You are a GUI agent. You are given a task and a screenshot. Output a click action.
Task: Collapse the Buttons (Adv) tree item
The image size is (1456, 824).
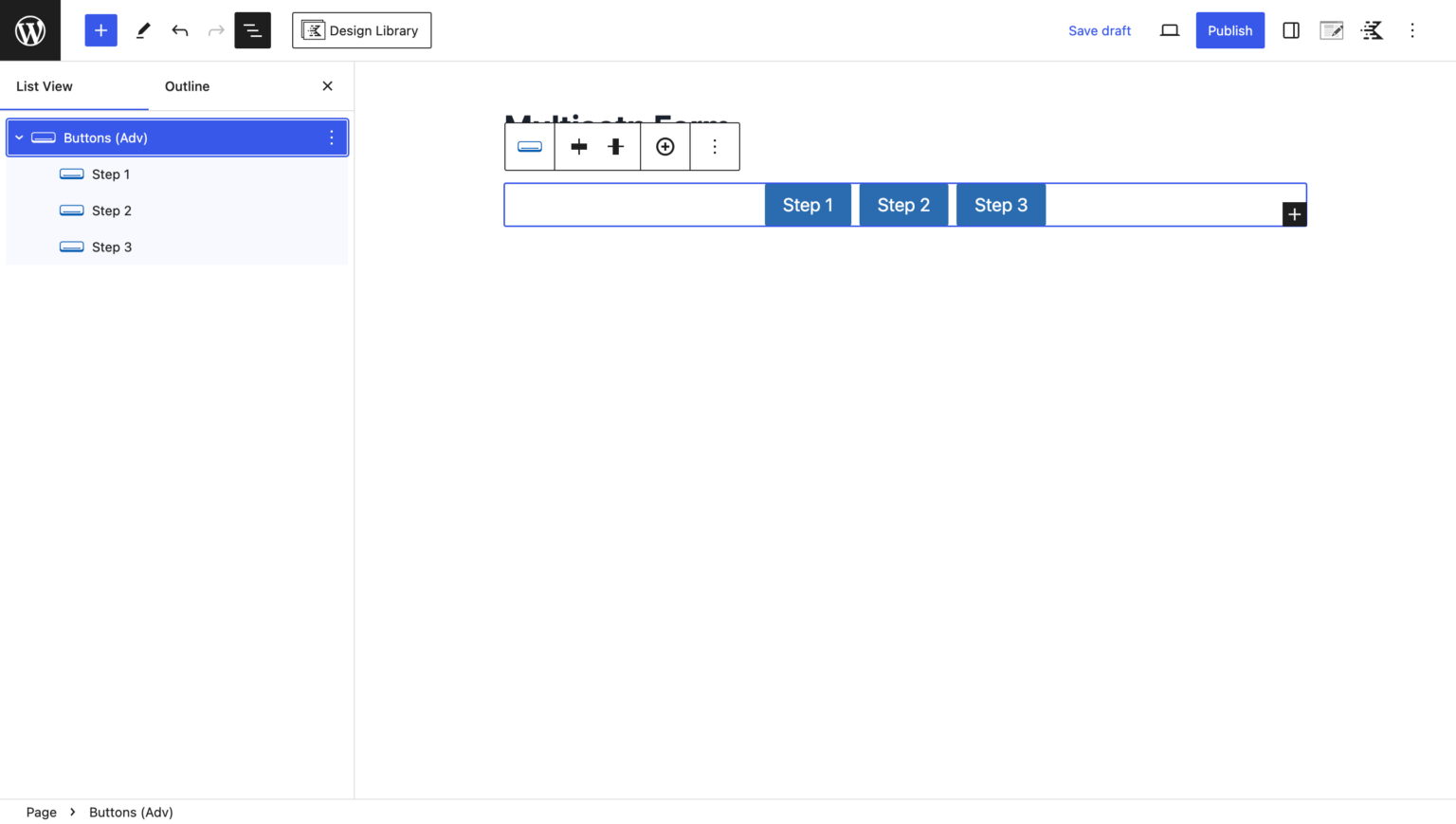point(19,137)
